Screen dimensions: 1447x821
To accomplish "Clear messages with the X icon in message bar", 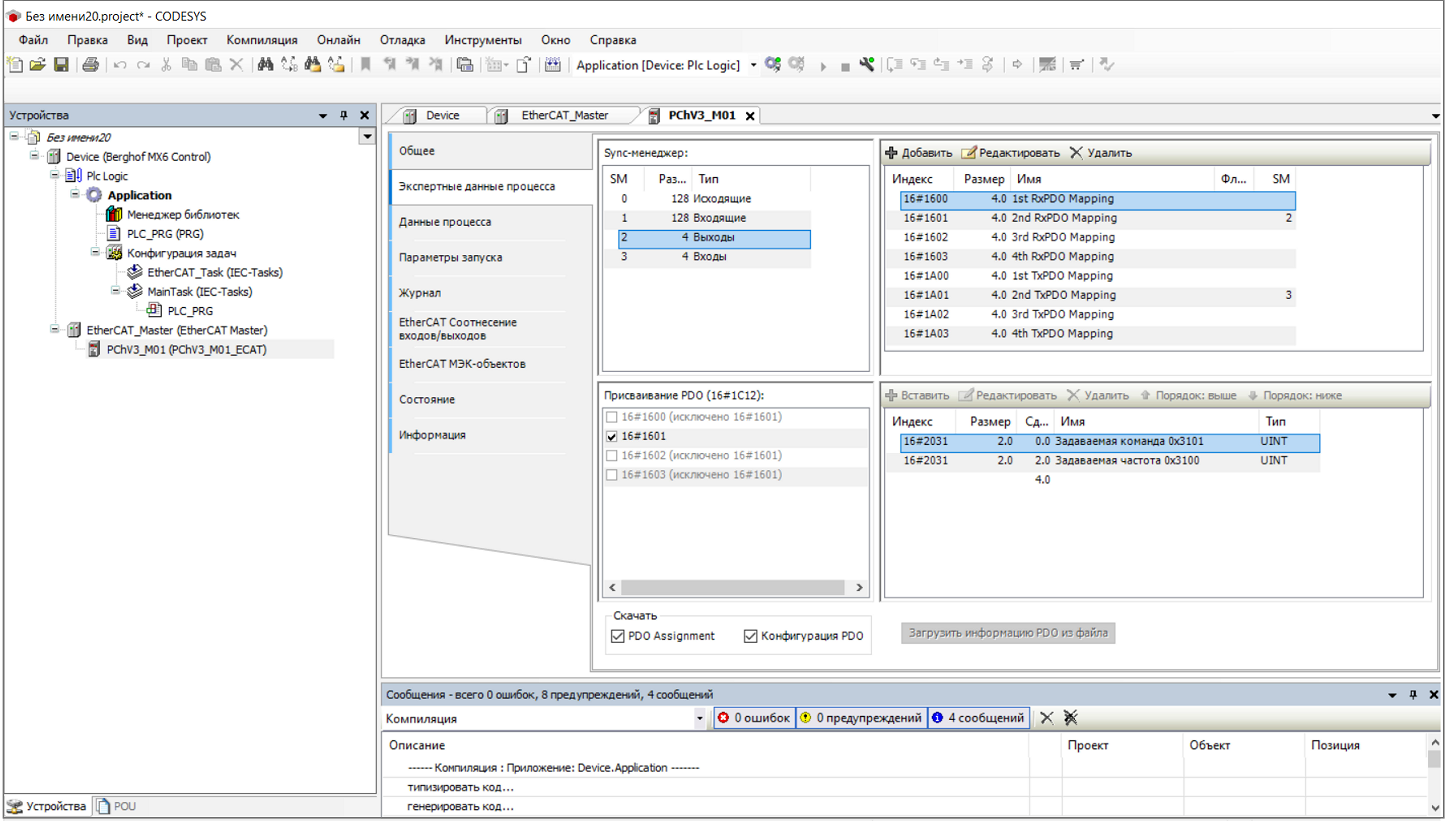I will [1047, 718].
